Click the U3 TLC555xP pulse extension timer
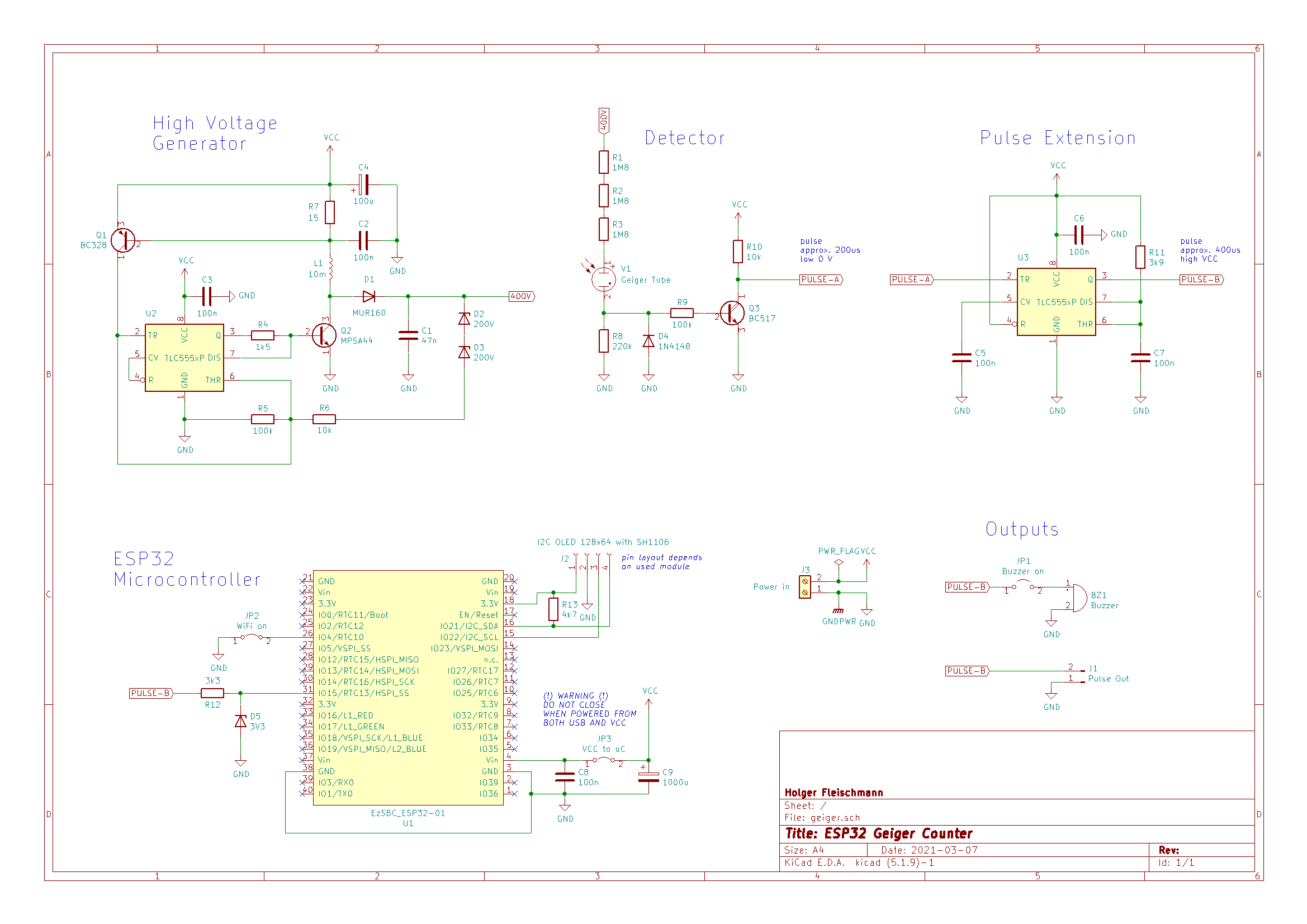This screenshot has width=1307, height=924. tap(1056, 302)
